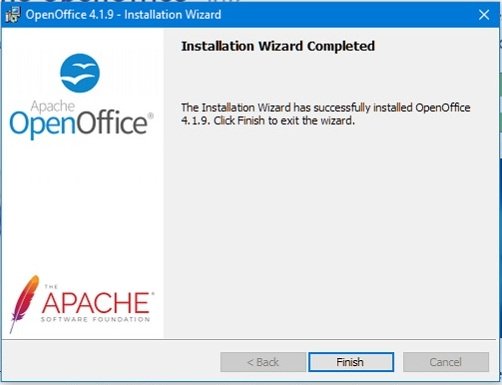Click the 'SOFTWARE FOUNDATION' caption text
Screen dimensions: 502x385
coord(95,319)
